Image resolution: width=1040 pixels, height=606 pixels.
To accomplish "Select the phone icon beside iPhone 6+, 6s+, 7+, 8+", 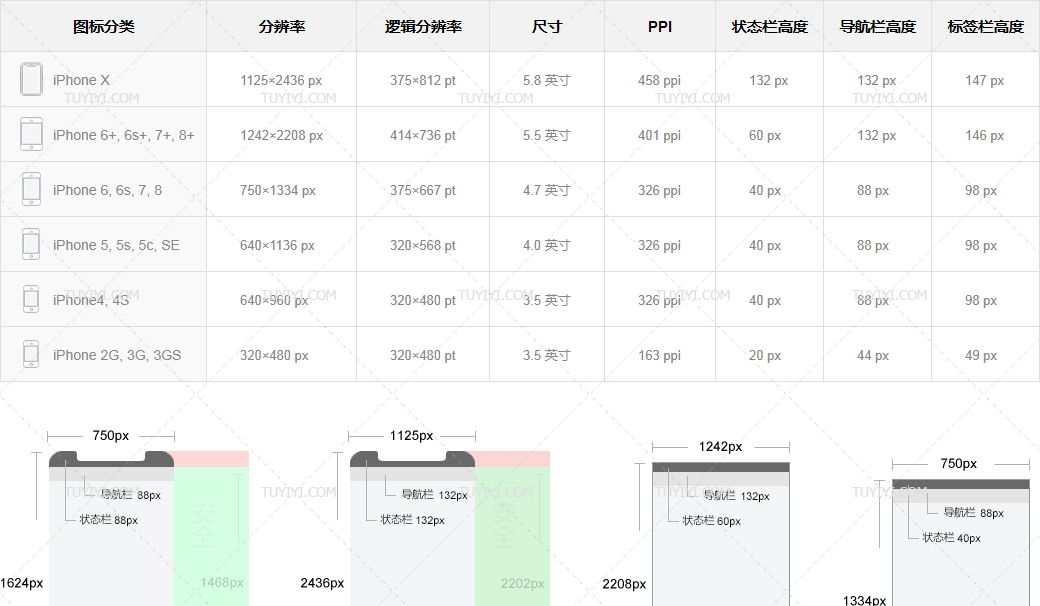I will click(x=31, y=135).
